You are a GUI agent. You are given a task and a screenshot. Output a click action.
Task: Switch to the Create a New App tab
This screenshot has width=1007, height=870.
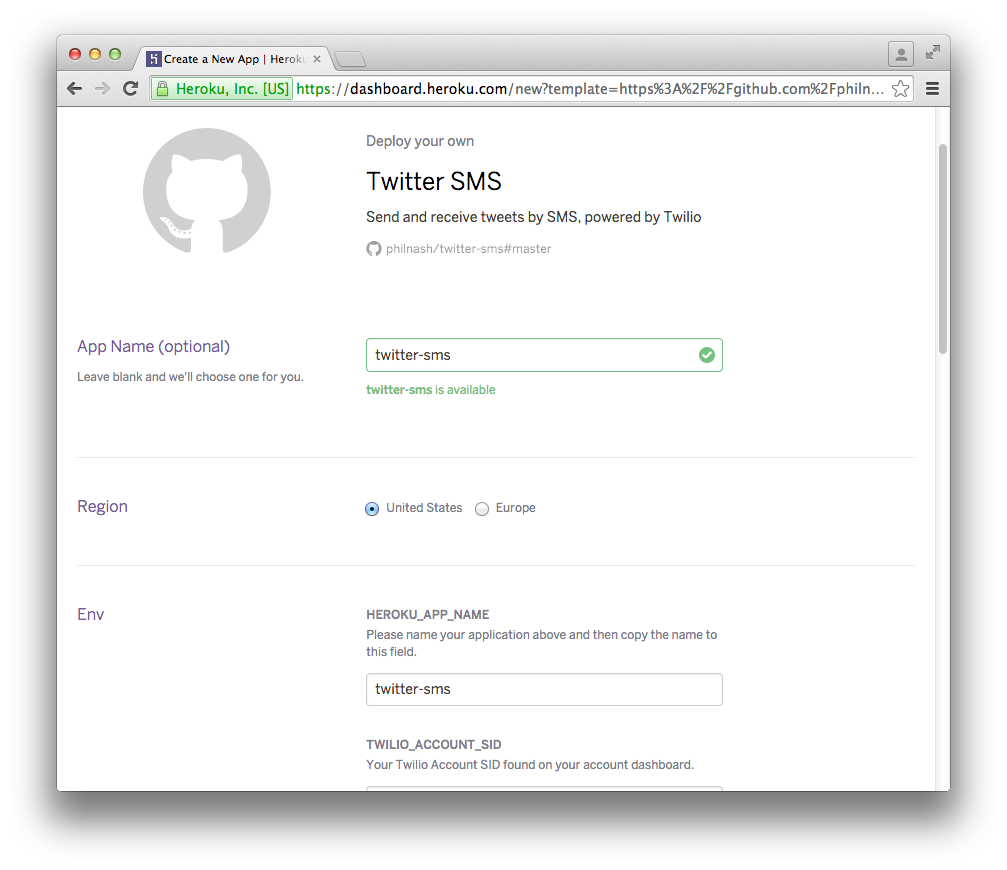pos(232,59)
